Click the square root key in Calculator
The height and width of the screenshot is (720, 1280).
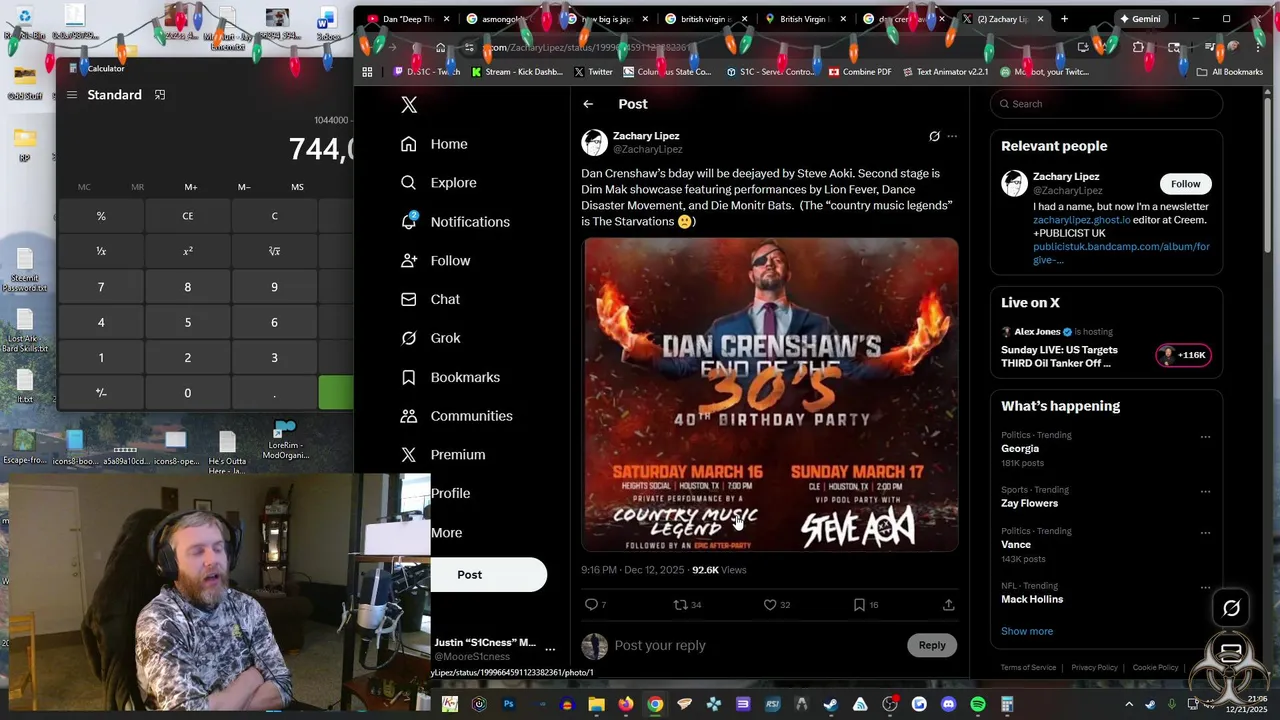(274, 251)
